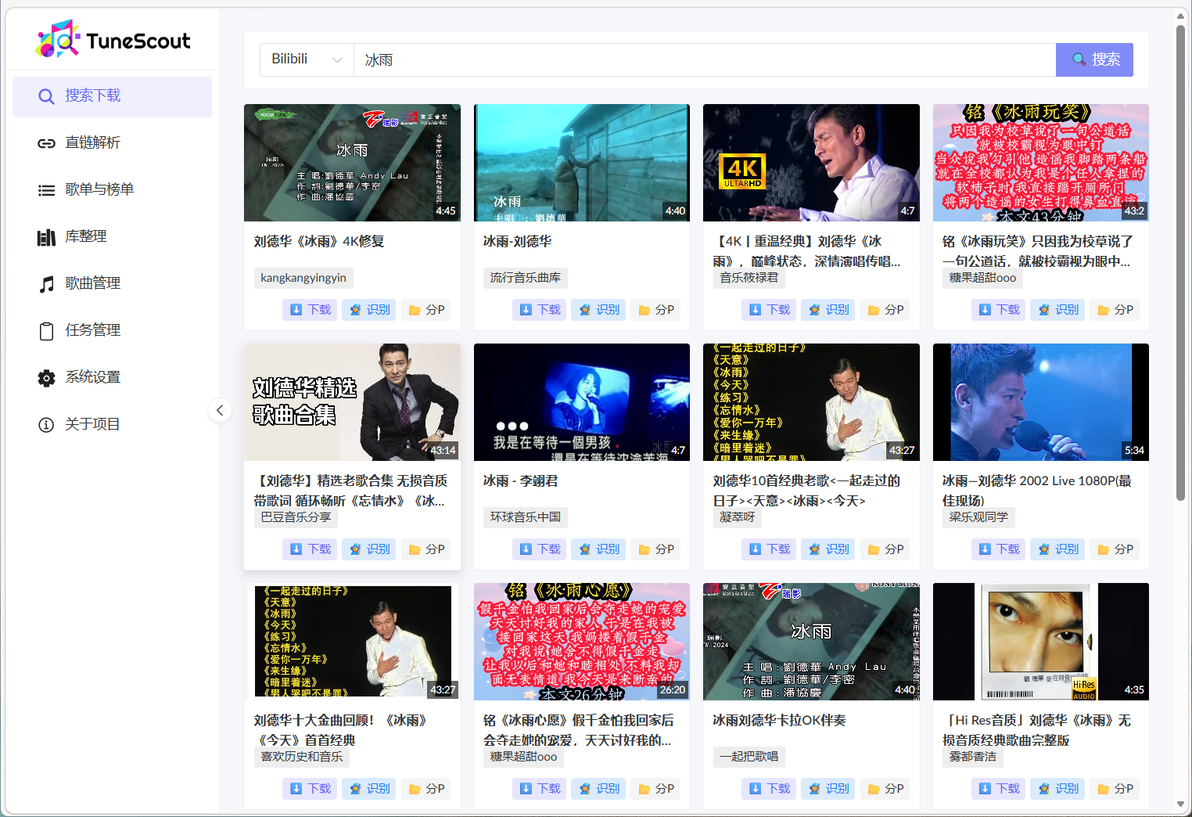Open 分P on the 铭《冰雨玩笑》 card
Screen dimensions: 1192x817
(1115, 309)
